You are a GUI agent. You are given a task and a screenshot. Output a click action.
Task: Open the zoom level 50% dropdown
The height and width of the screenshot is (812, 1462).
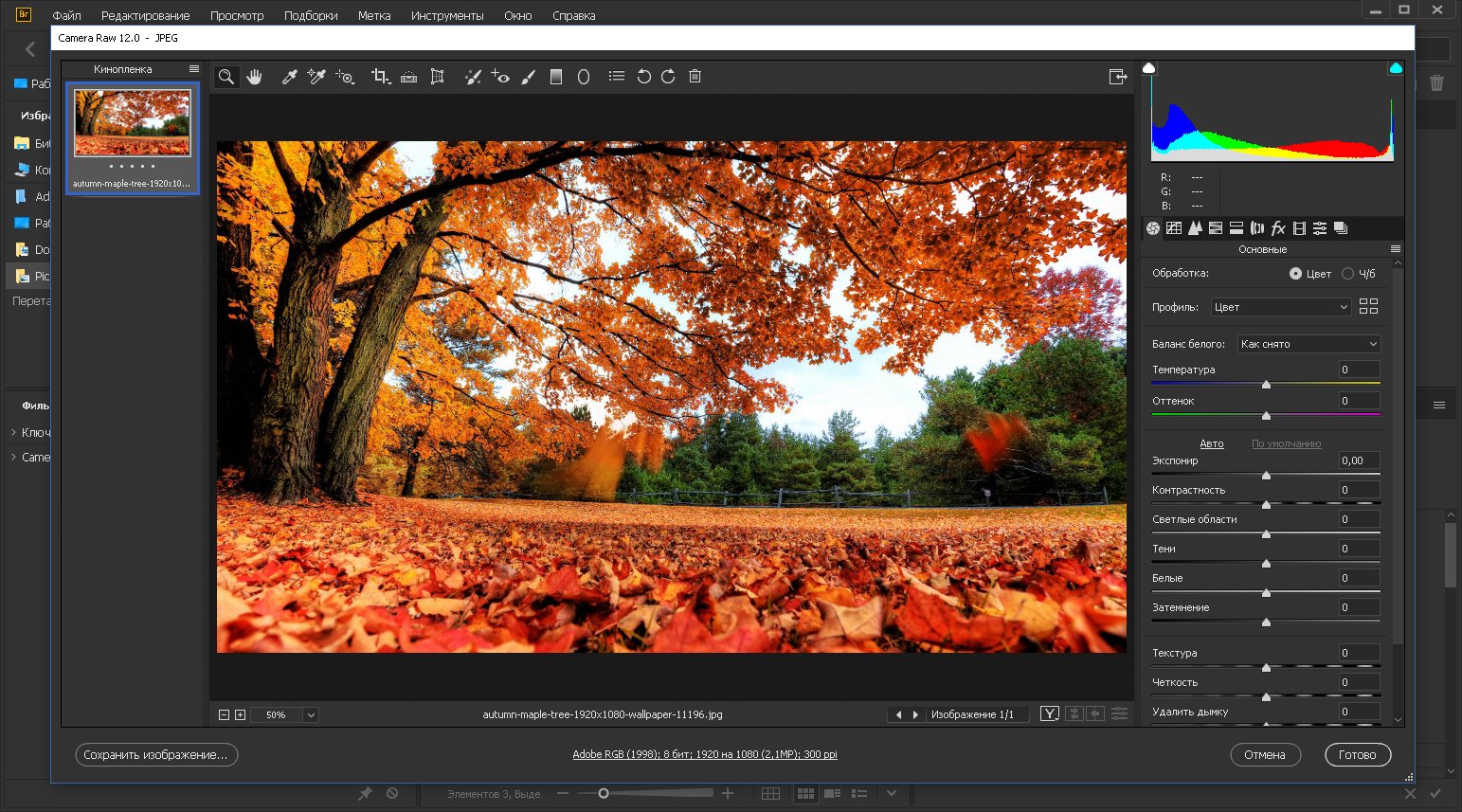pyautogui.click(x=311, y=715)
